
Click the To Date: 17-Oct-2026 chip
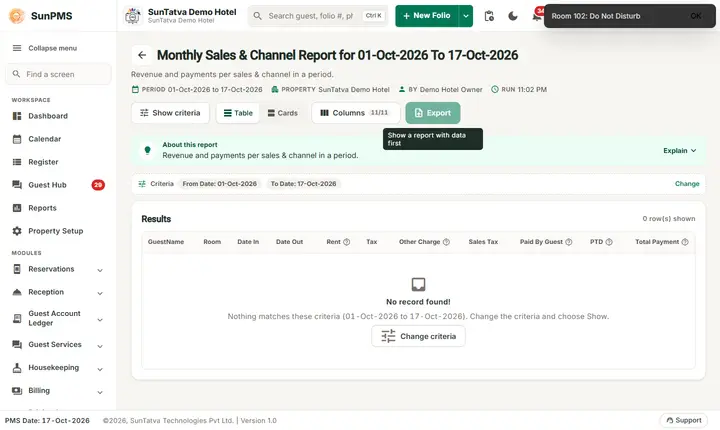point(303,184)
